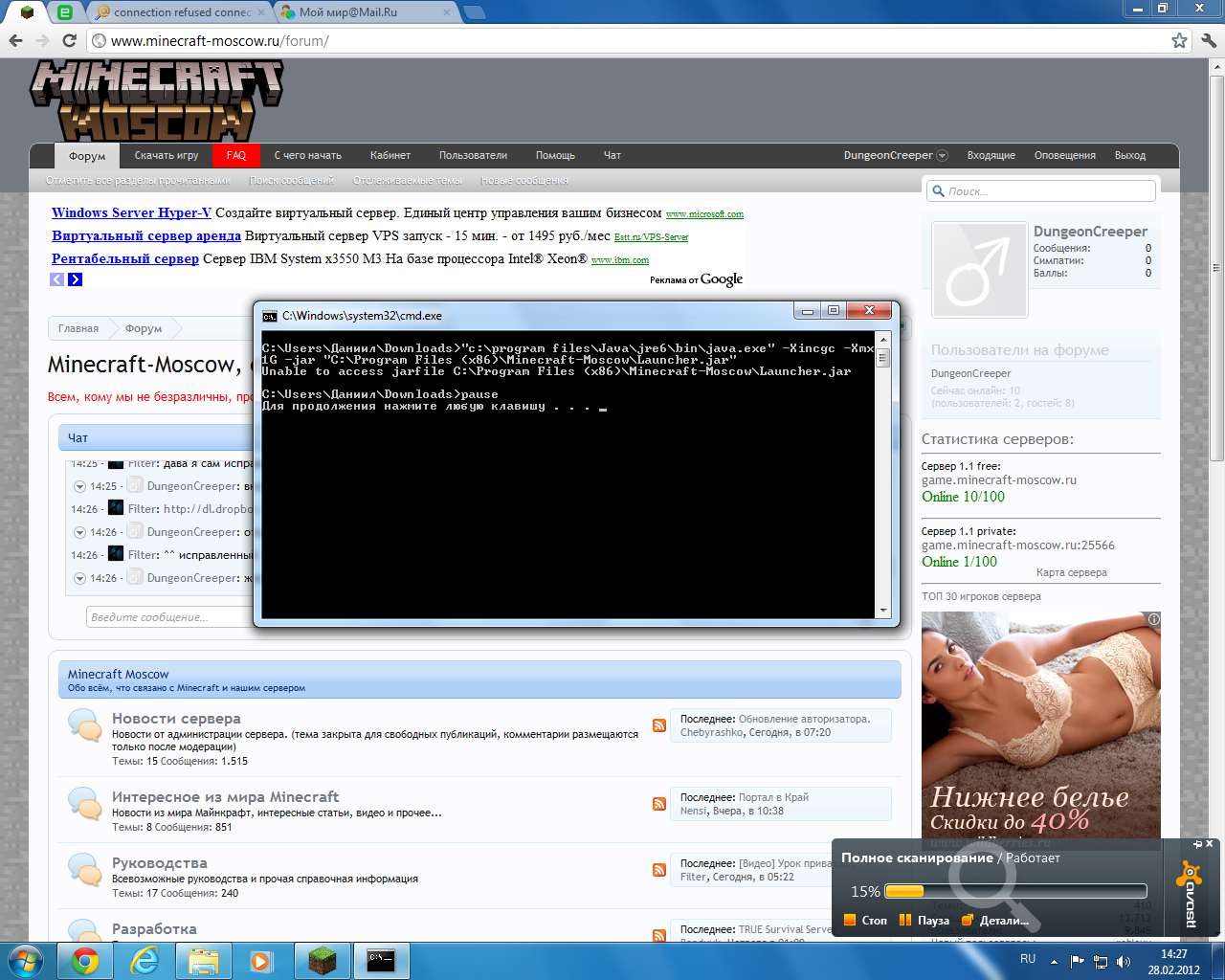The width and height of the screenshot is (1225, 980).
Task: Click the Руководства forum bubble icon
Action: click(84, 870)
